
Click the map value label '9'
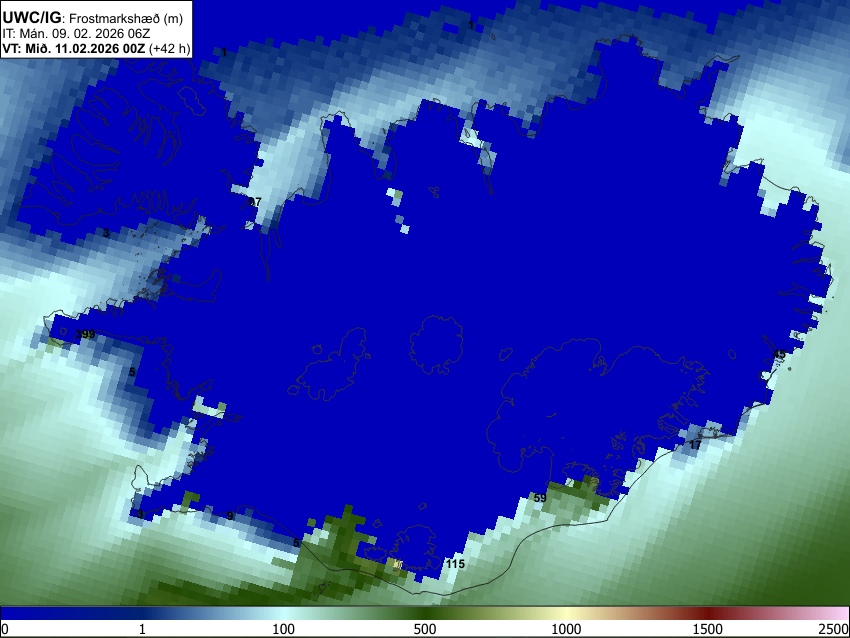(x=230, y=515)
